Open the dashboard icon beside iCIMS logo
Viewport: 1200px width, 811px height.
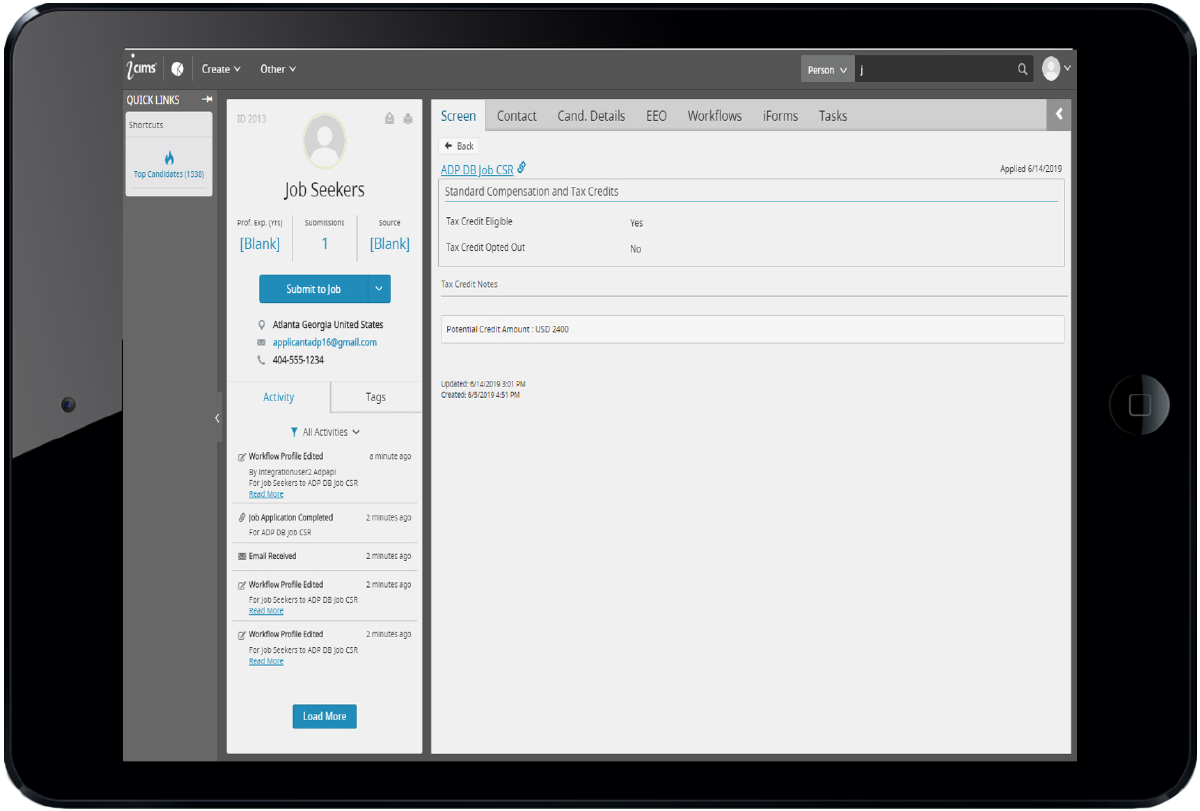point(177,69)
